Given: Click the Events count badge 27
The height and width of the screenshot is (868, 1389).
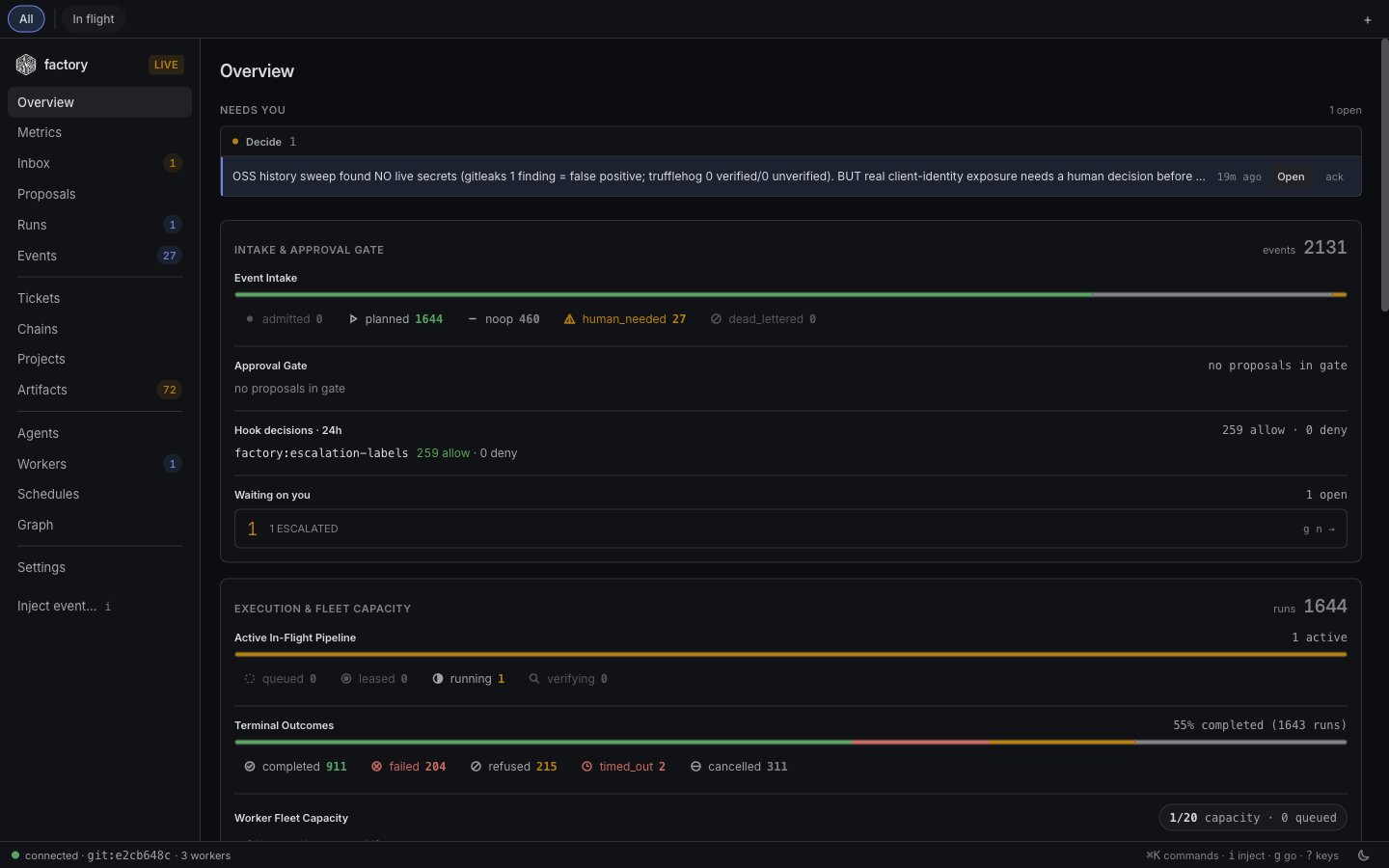Looking at the screenshot, I should [x=170, y=256].
